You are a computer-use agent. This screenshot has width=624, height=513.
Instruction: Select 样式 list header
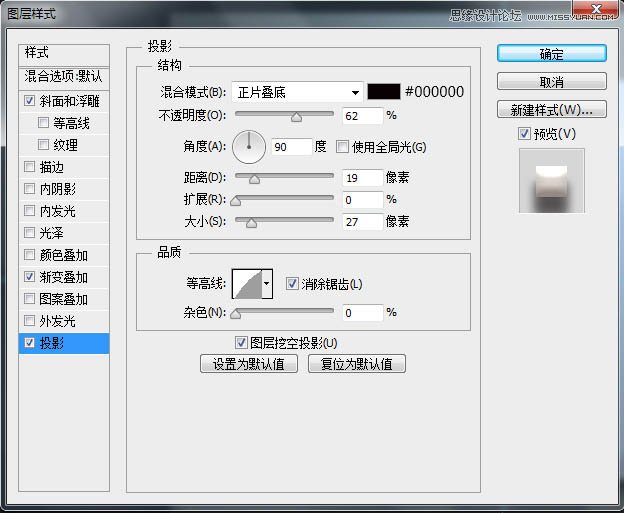tap(64, 55)
